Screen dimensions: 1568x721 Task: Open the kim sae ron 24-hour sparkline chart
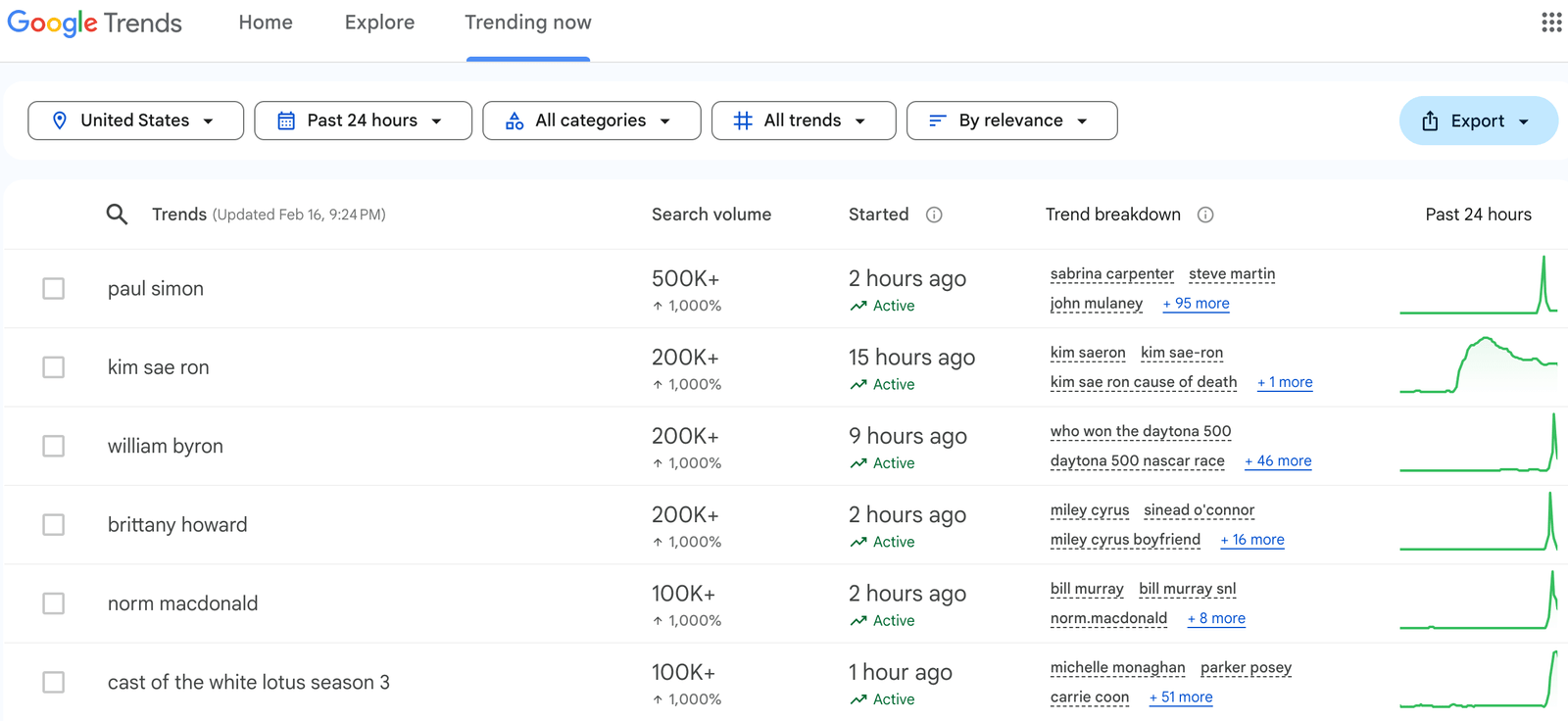(1478, 364)
